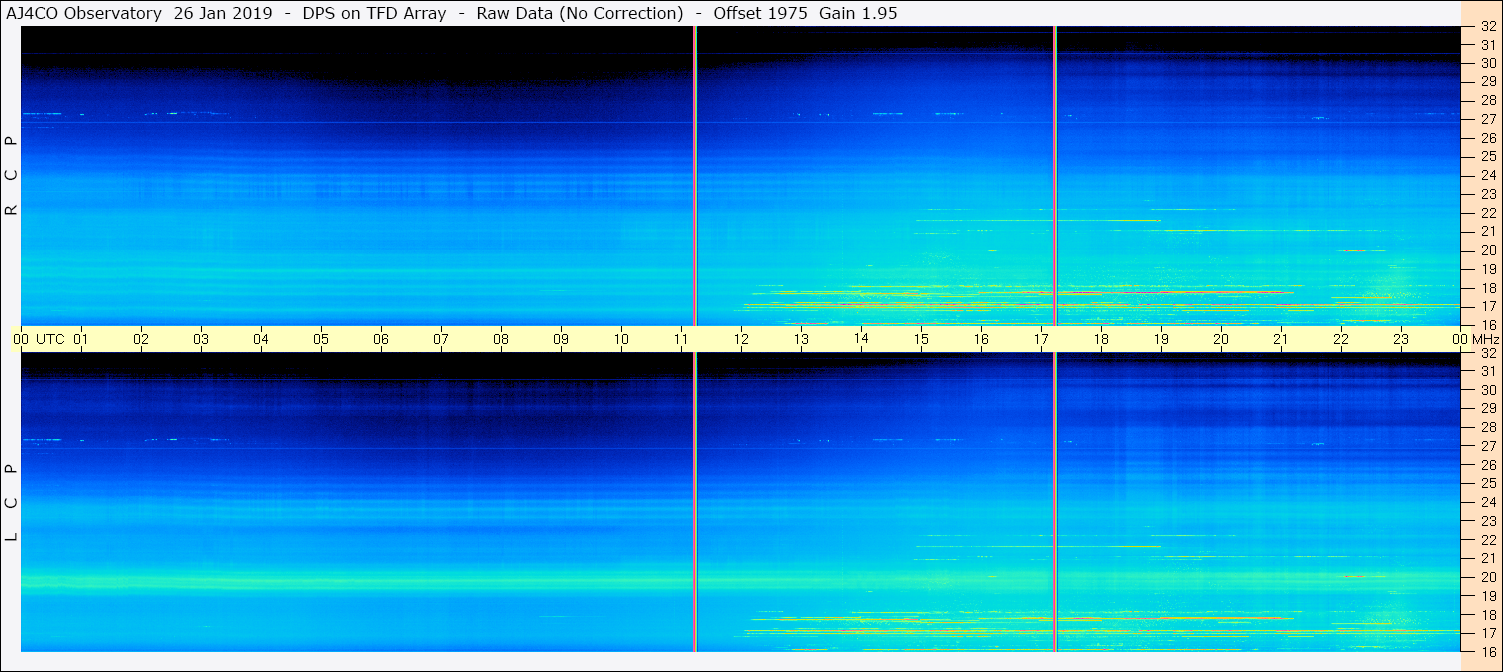Click the time-axis hour label '16'

click(981, 339)
